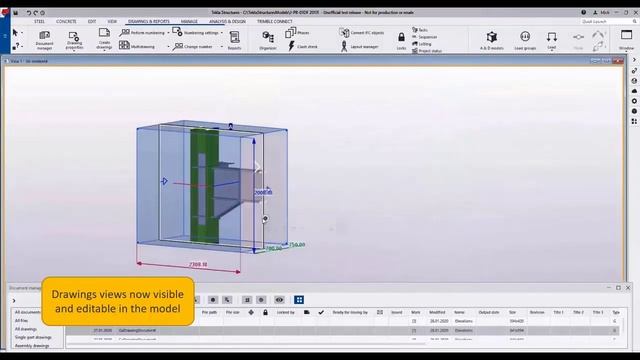Expand Perform numbering dropdown arrow
The image size is (640, 360).
168,33
